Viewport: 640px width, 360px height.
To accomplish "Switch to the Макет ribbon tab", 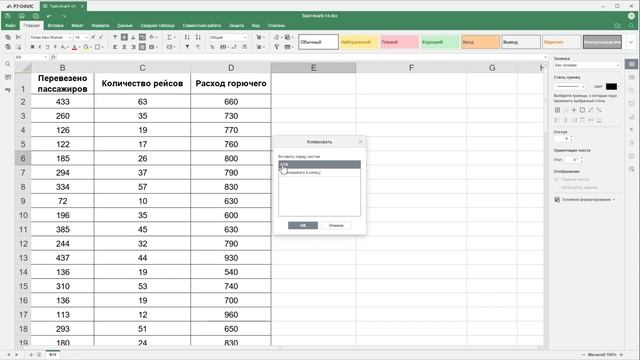I will [x=77, y=26].
